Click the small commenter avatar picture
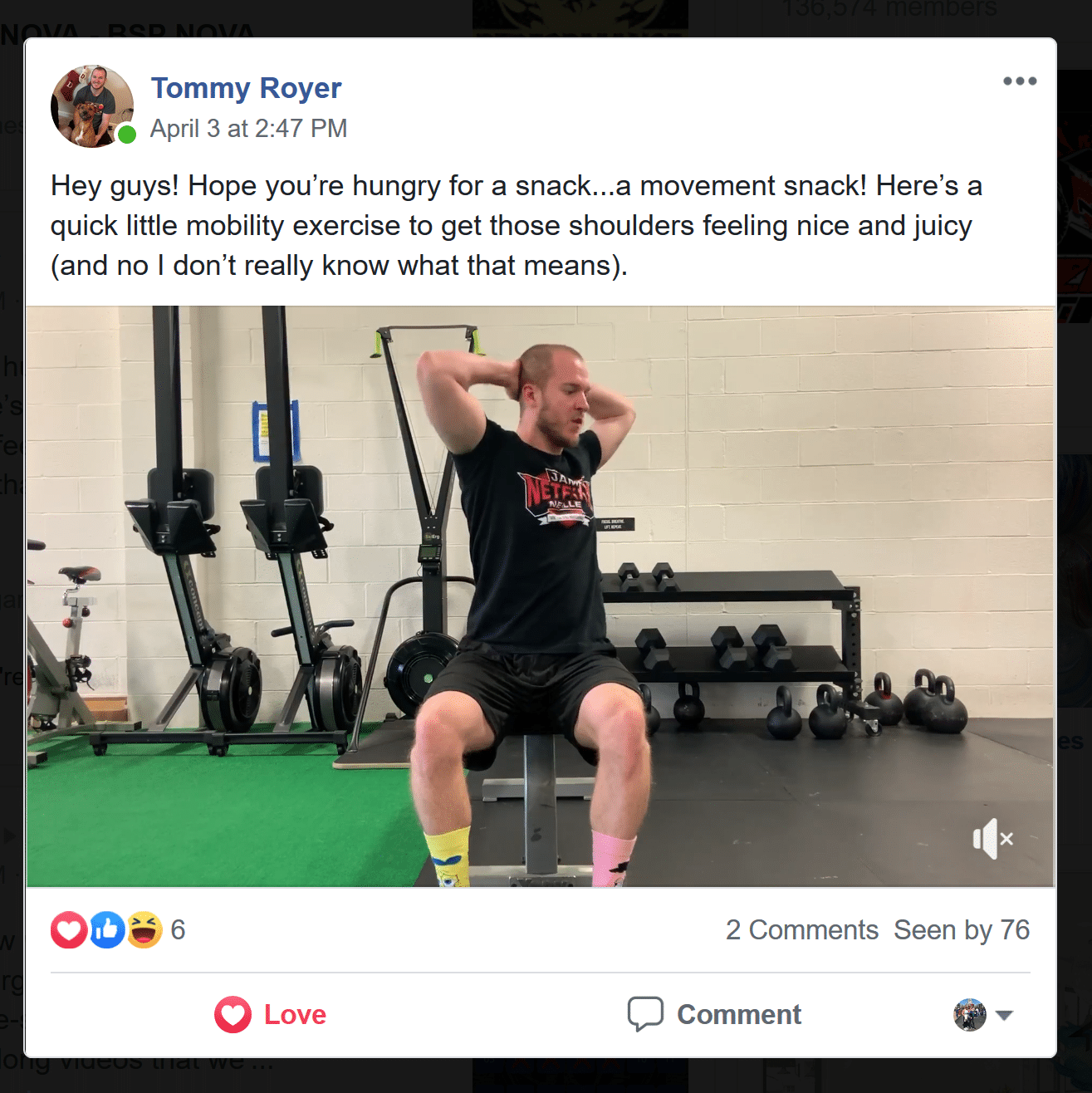 pyautogui.click(x=969, y=1015)
